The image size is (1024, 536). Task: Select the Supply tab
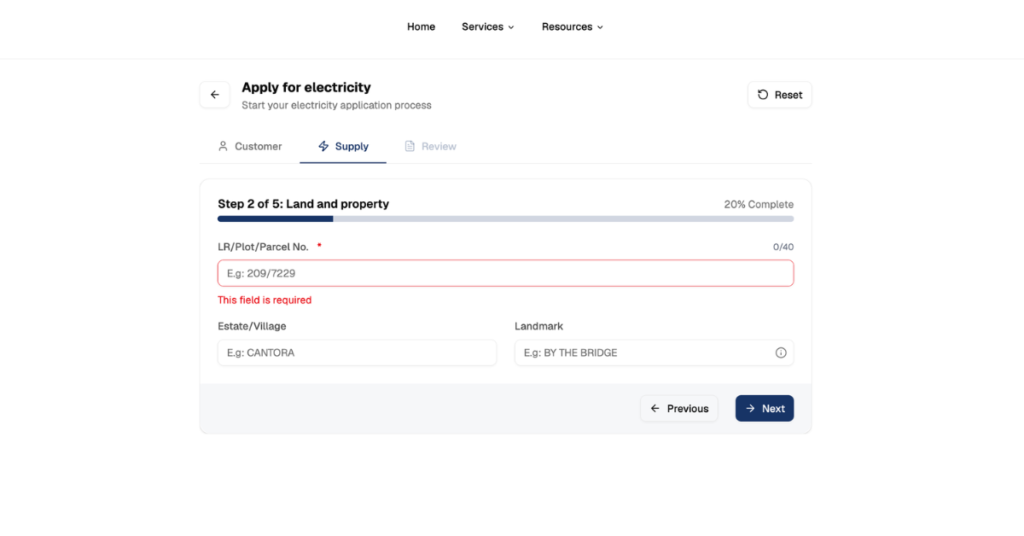coord(343,146)
